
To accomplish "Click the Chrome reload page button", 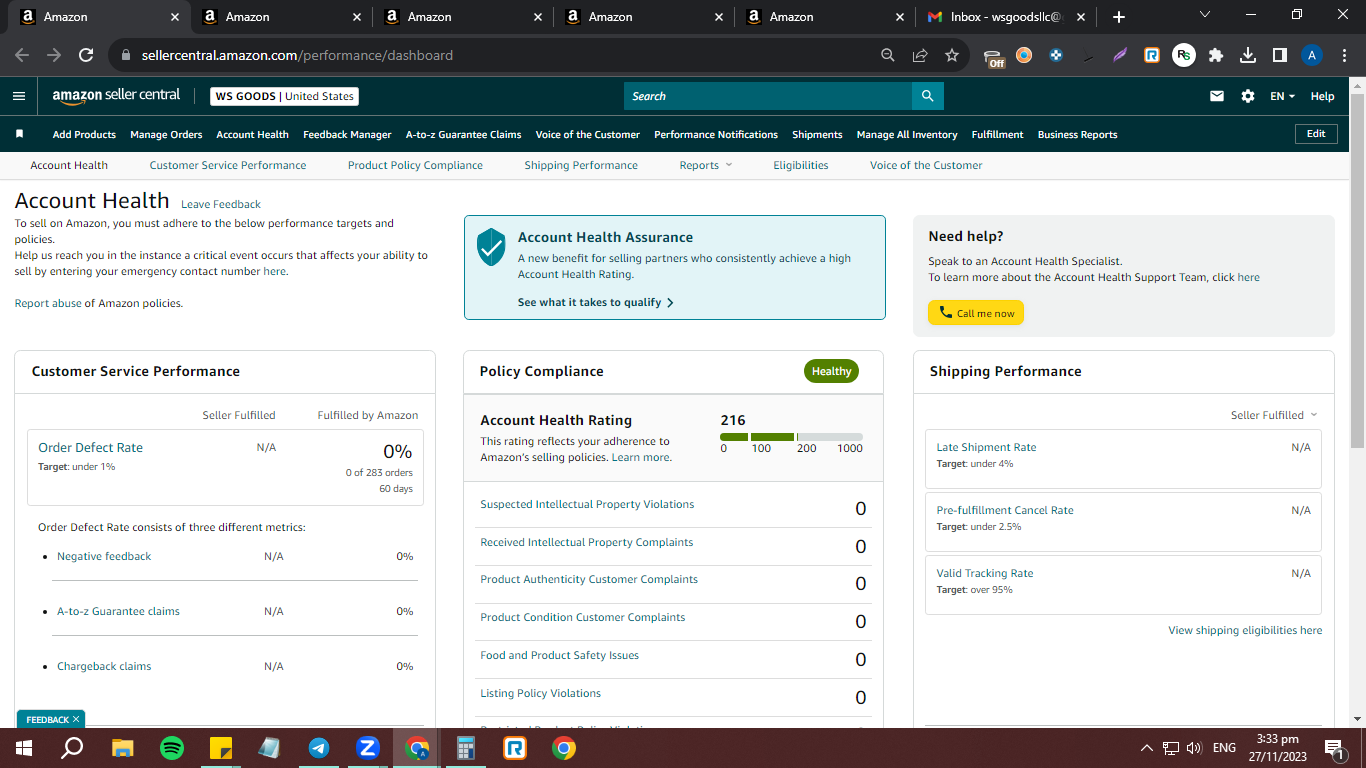I will click(86, 55).
